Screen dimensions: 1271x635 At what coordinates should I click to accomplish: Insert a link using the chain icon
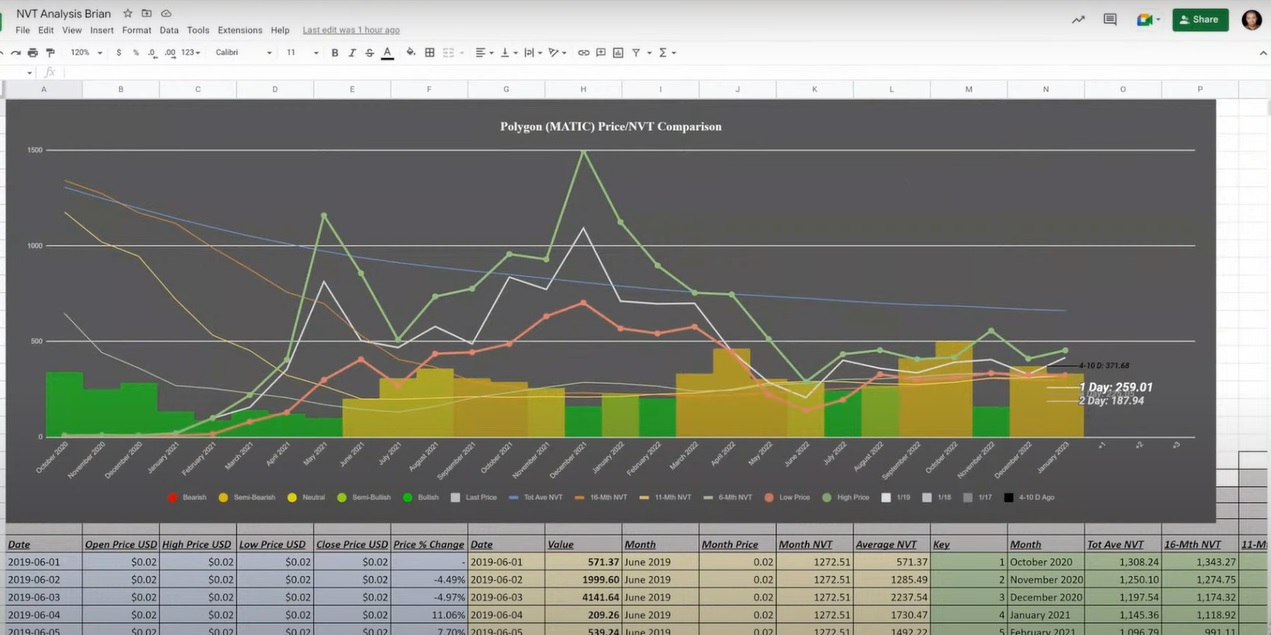tap(584, 52)
